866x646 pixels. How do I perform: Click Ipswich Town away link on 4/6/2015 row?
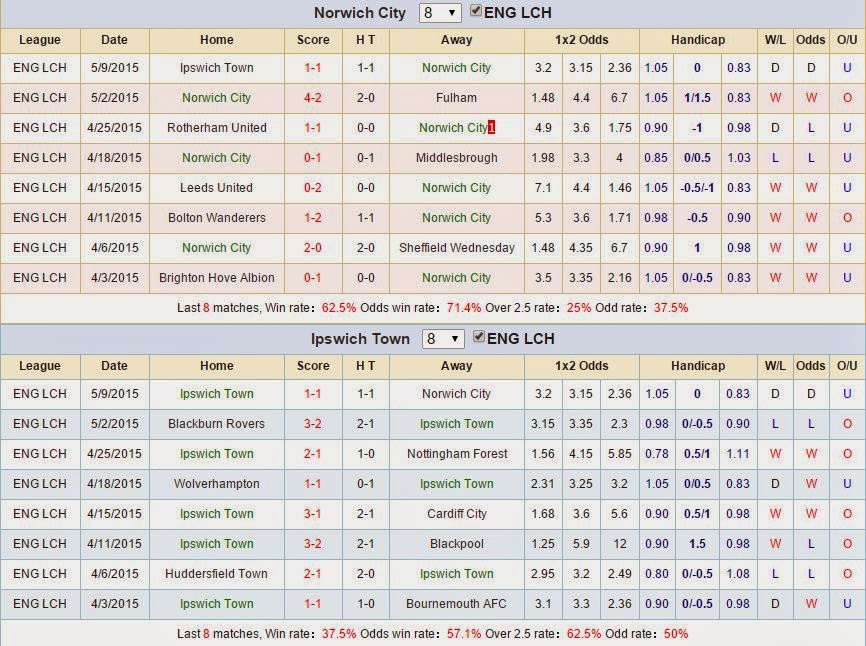coord(456,574)
